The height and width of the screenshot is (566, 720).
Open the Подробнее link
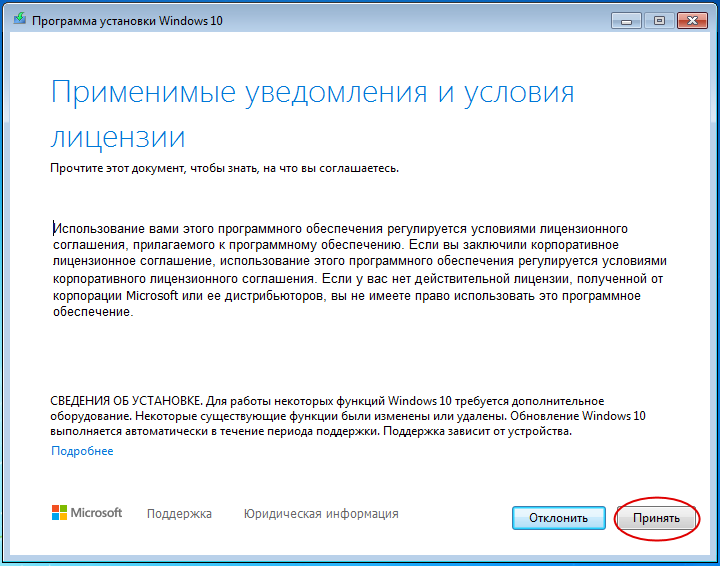(82, 451)
